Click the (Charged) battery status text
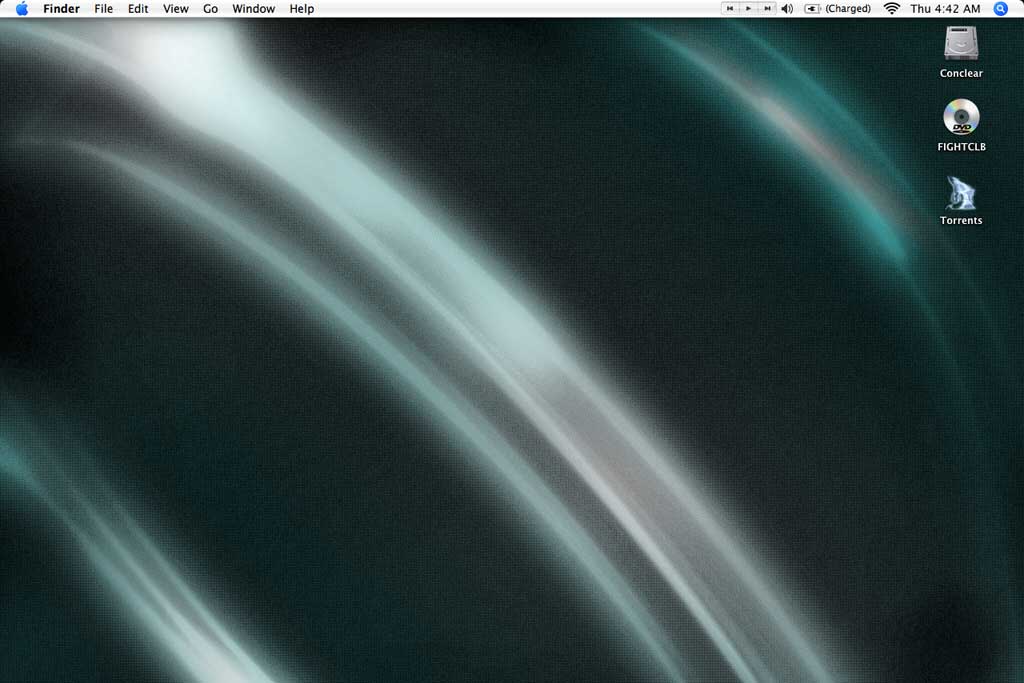 click(x=848, y=9)
